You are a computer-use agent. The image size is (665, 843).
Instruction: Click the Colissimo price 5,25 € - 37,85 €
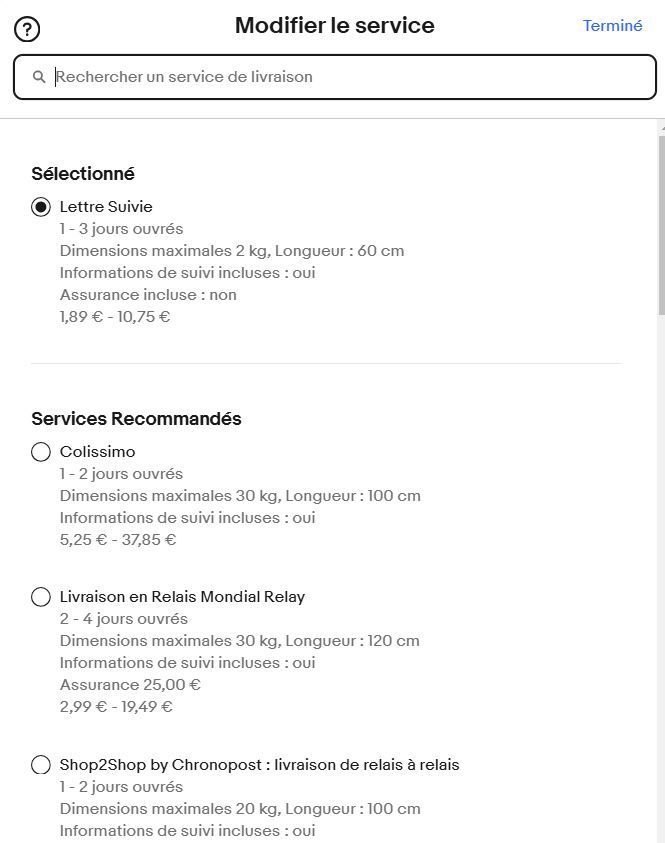point(118,540)
